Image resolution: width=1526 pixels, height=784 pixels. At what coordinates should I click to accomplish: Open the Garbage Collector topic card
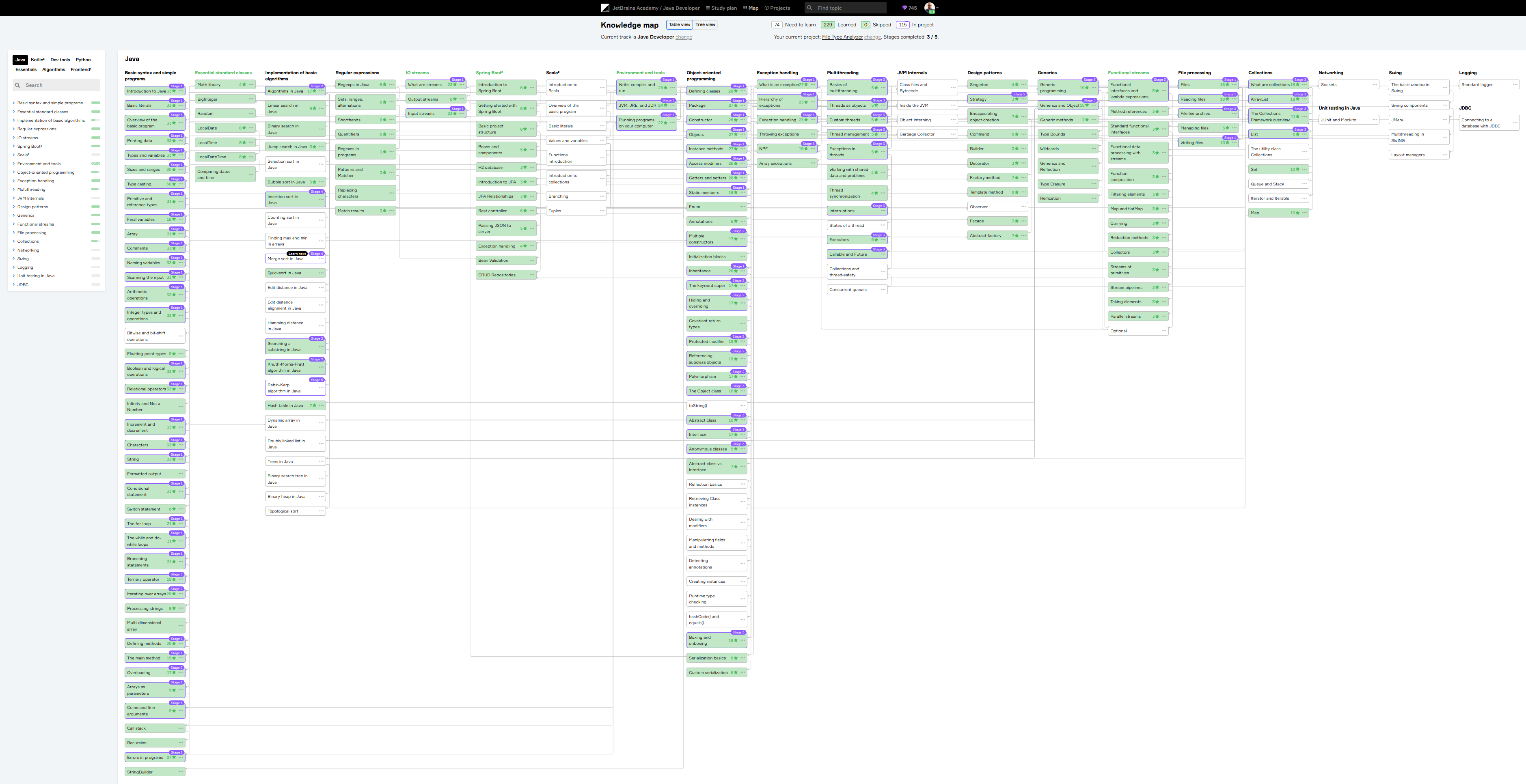[927, 134]
